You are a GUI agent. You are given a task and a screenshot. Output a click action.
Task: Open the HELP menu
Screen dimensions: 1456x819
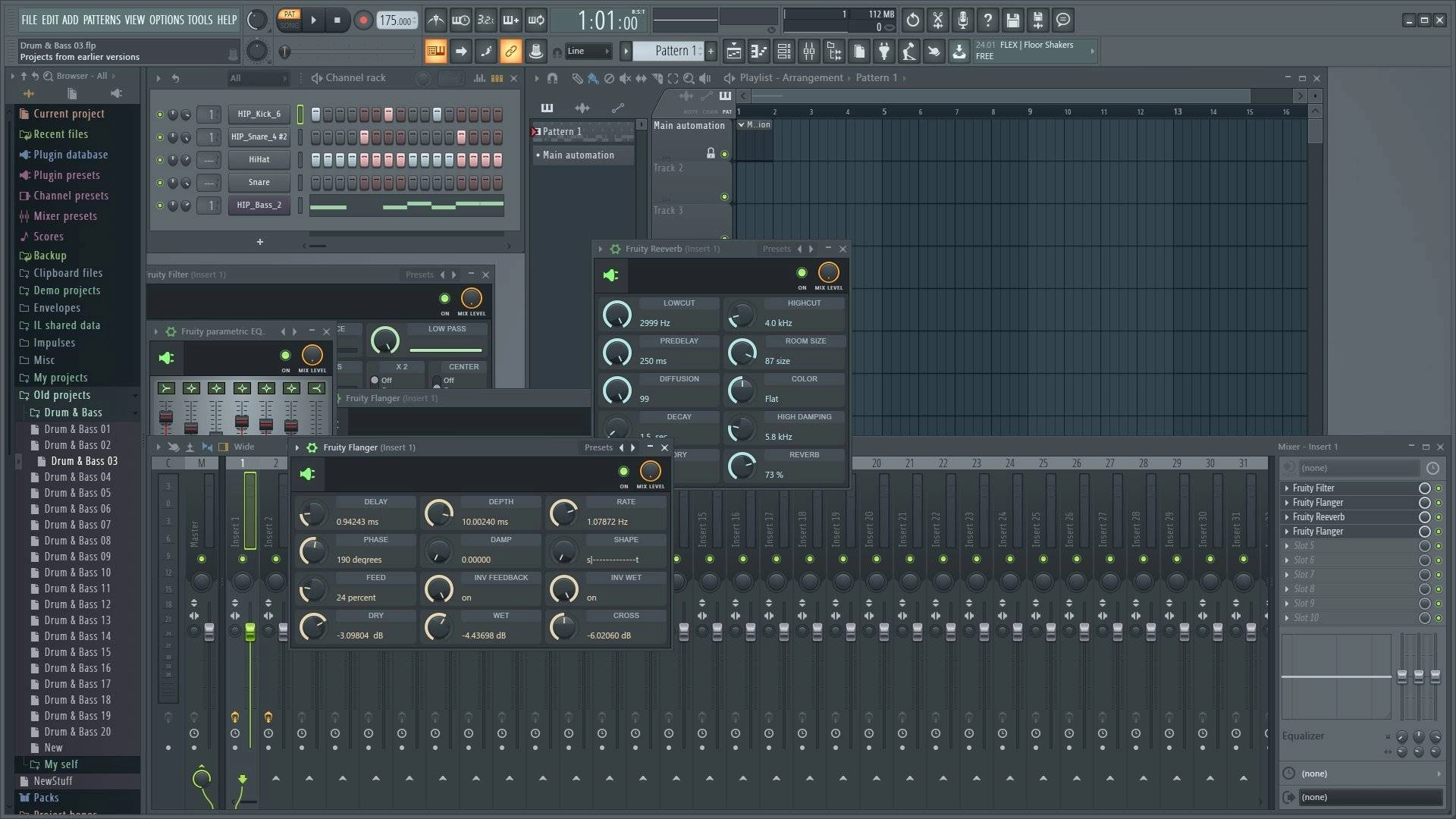(x=227, y=20)
